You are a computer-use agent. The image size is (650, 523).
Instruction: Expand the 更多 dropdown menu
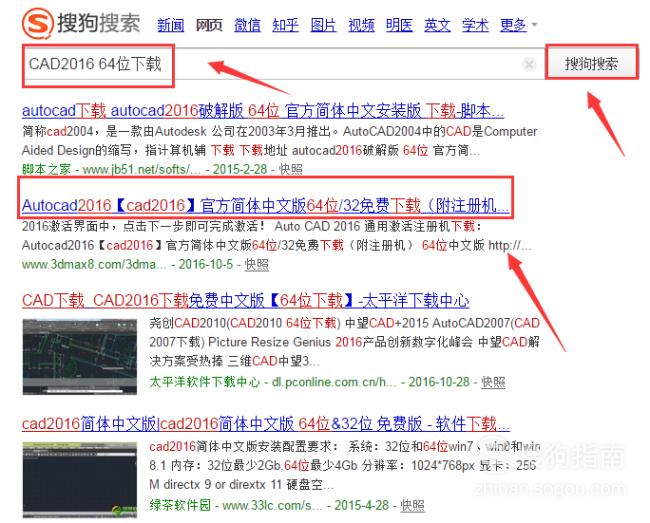tap(518, 25)
